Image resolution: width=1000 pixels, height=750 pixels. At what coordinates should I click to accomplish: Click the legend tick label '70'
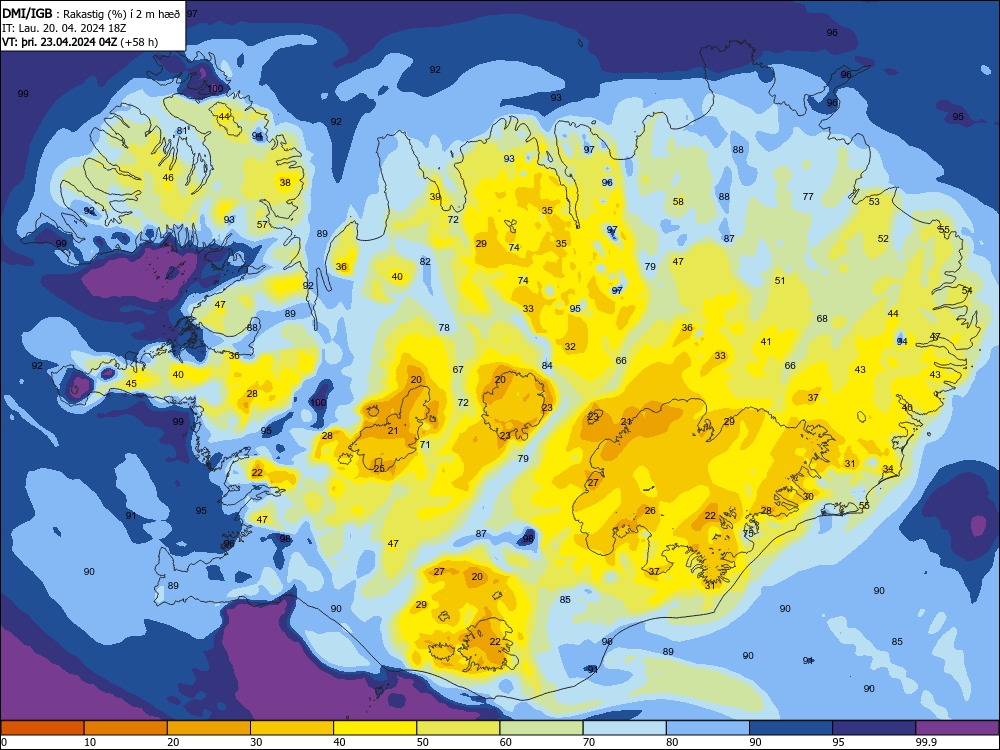point(589,742)
